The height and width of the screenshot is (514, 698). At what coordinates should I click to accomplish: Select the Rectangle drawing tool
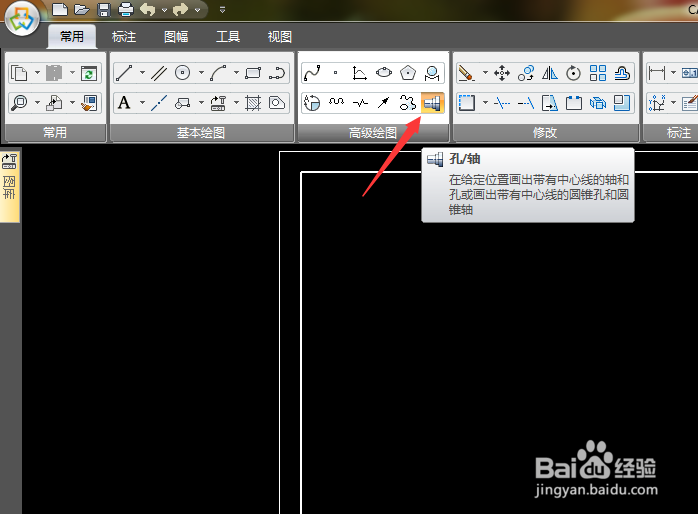[253, 73]
